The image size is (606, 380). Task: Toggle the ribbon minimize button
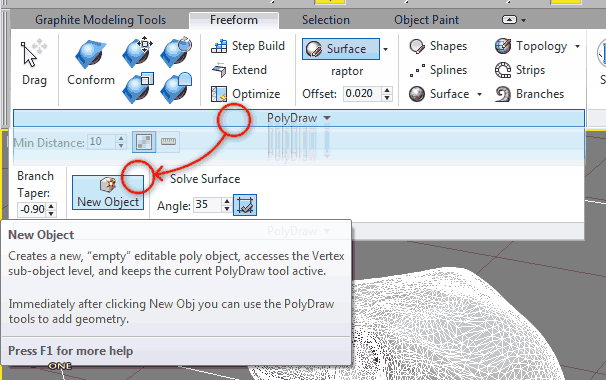(509, 20)
